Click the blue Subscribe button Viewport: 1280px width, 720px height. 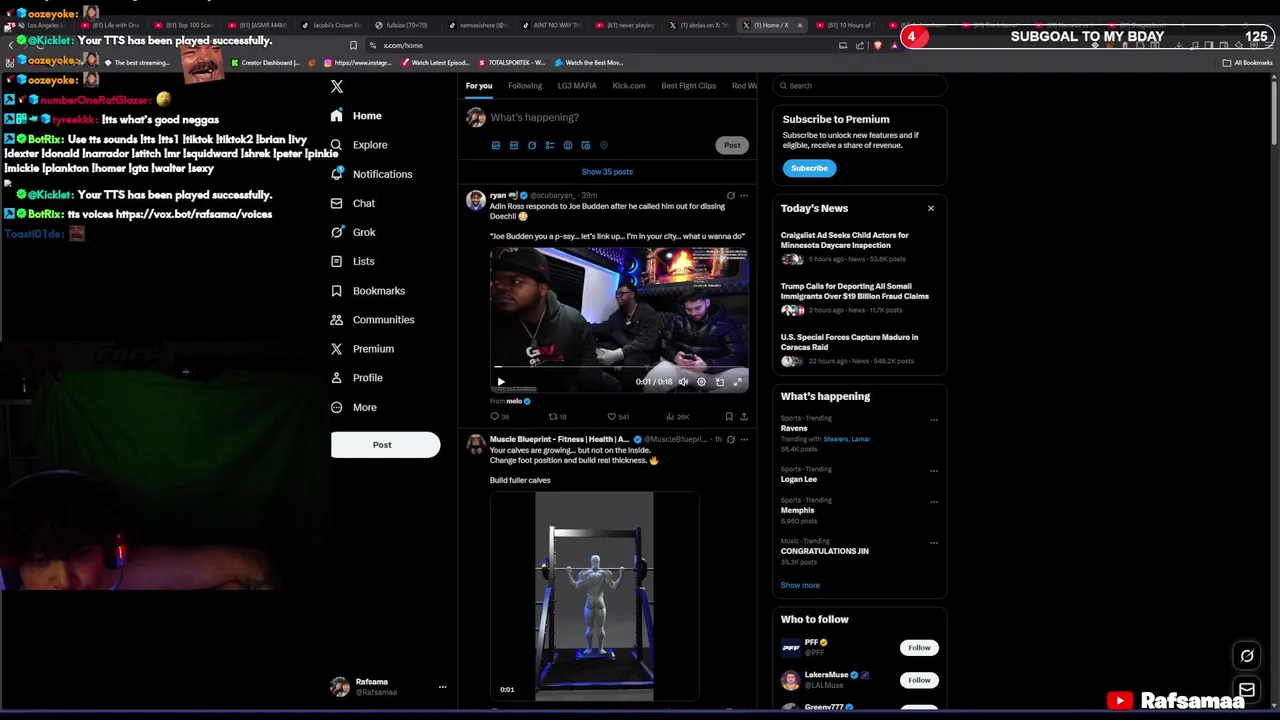click(x=809, y=168)
